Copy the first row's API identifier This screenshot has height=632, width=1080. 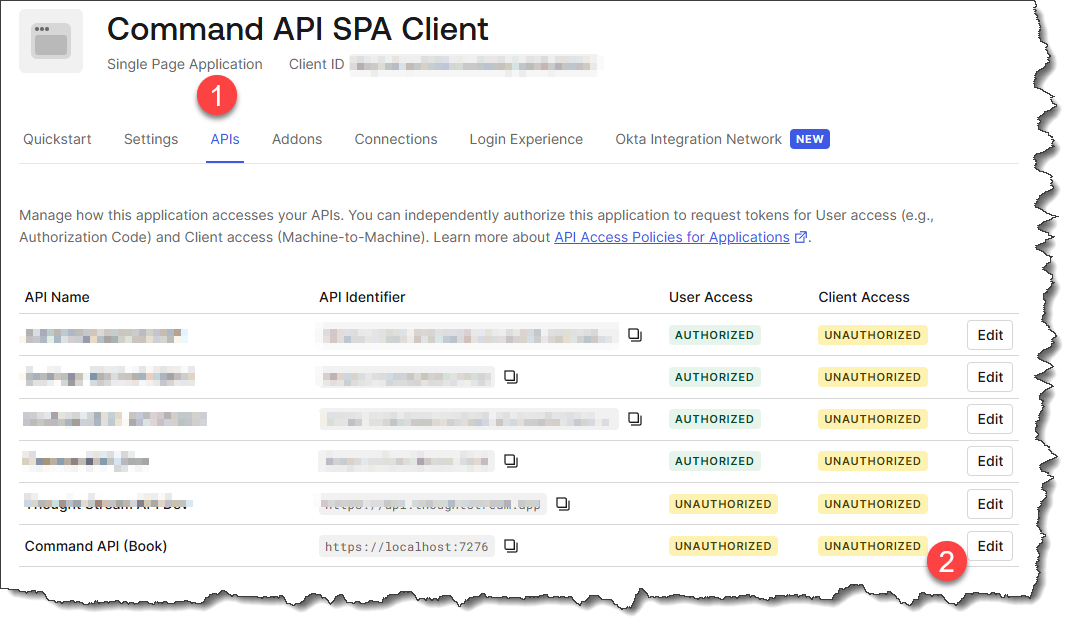tap(635, 335)
